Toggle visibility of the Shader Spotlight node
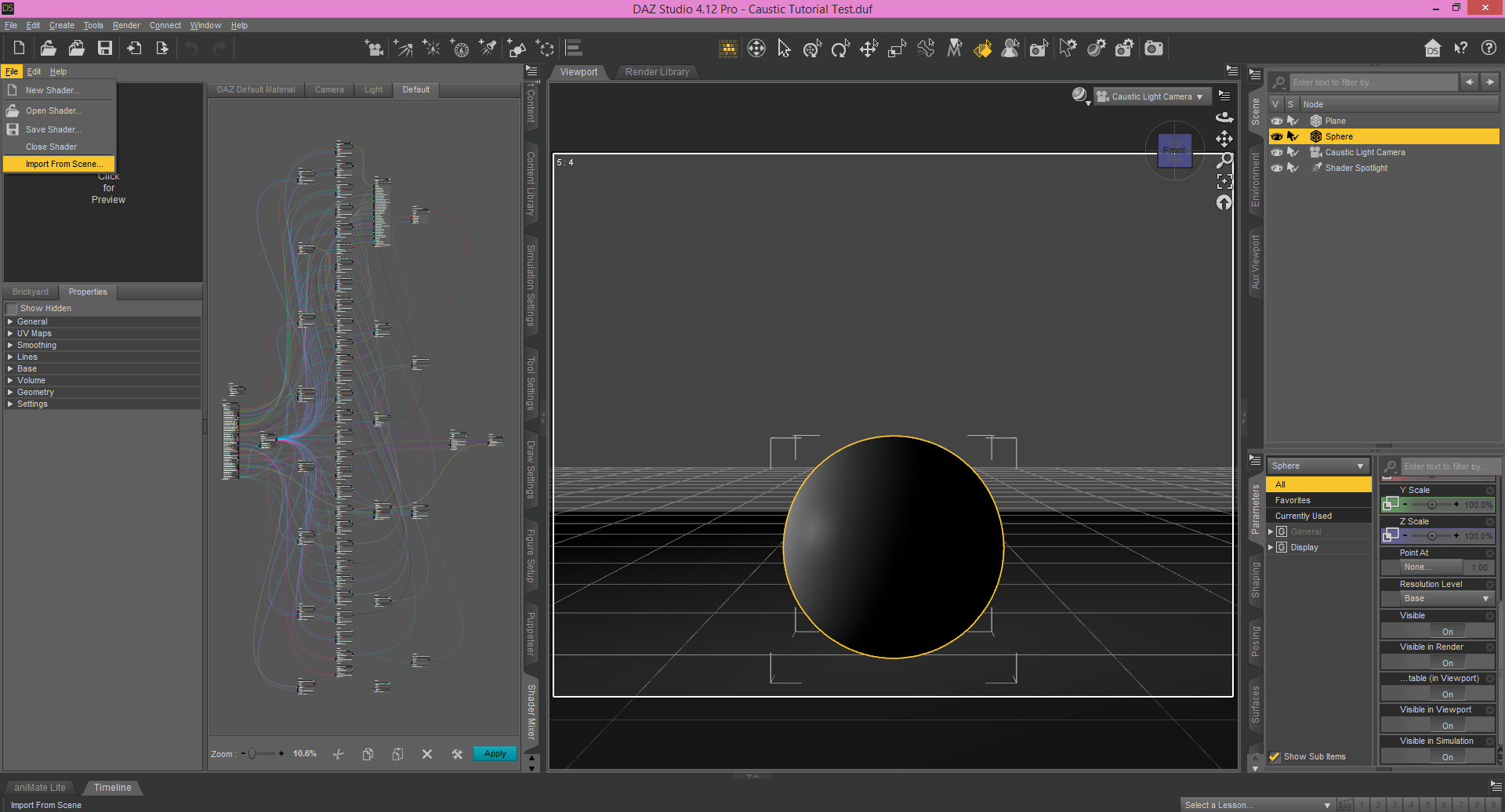Screen dimensions: 1505x812 tap(1278, 168)
